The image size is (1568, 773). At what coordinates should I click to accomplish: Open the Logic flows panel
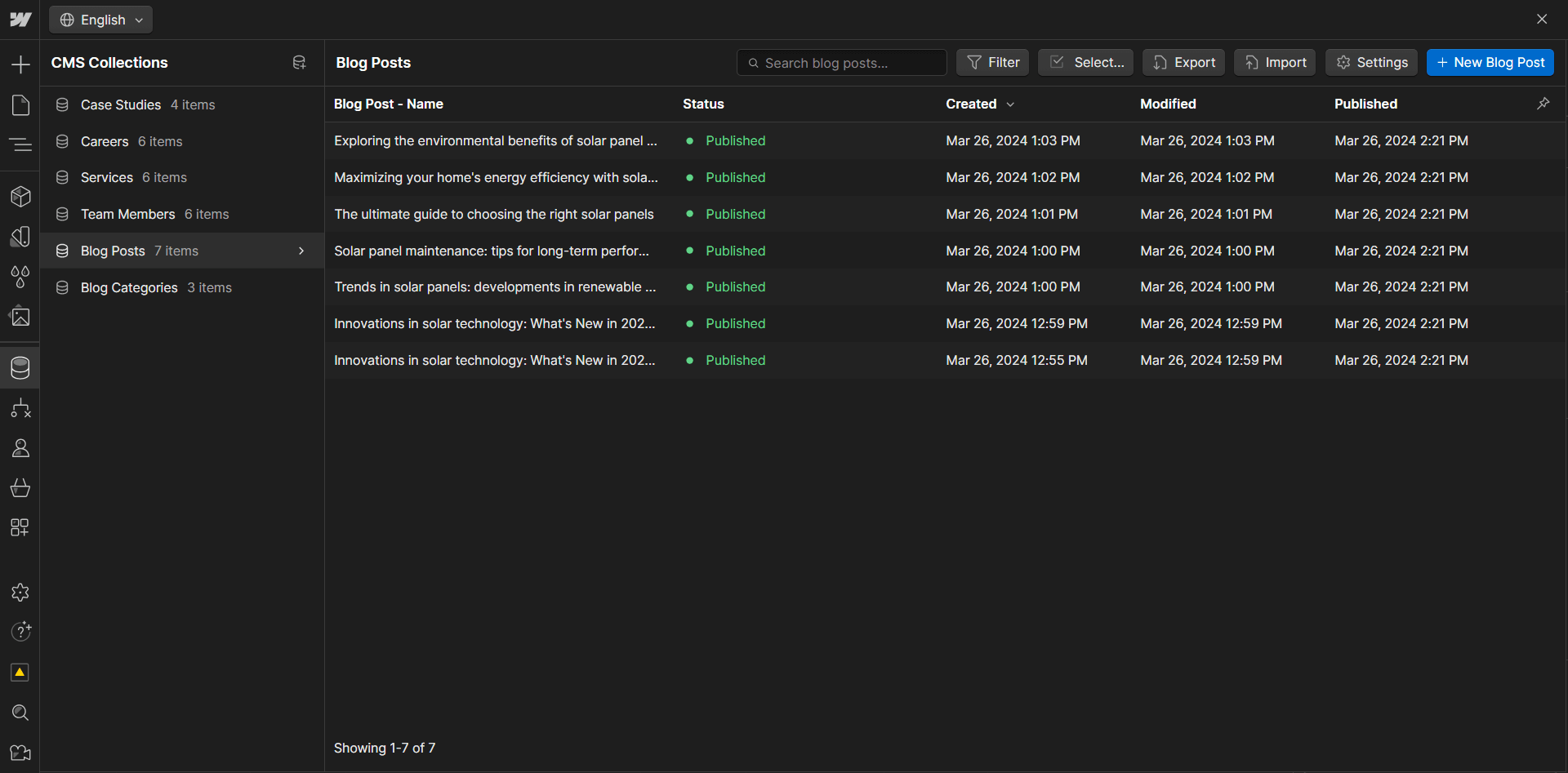[x=20, y=408]
